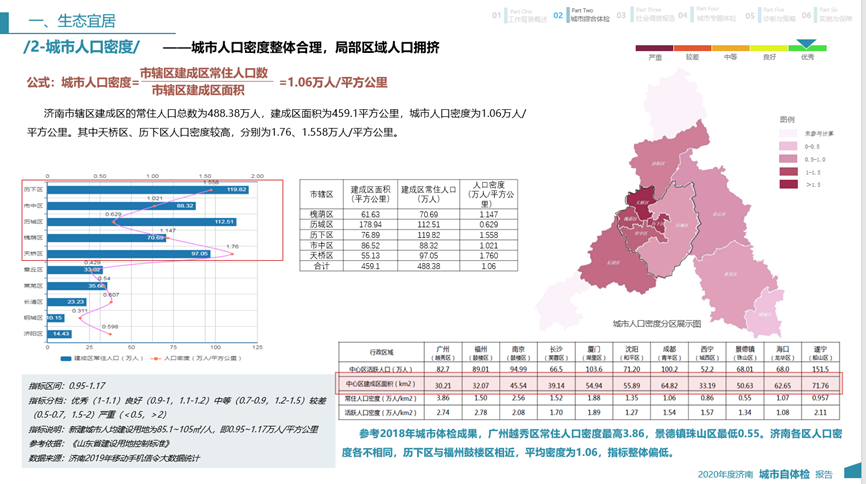Viewport: 866px width, 484px height.
Task: Click the 1-1.5 map legend swatch
Action: [788, 171]
